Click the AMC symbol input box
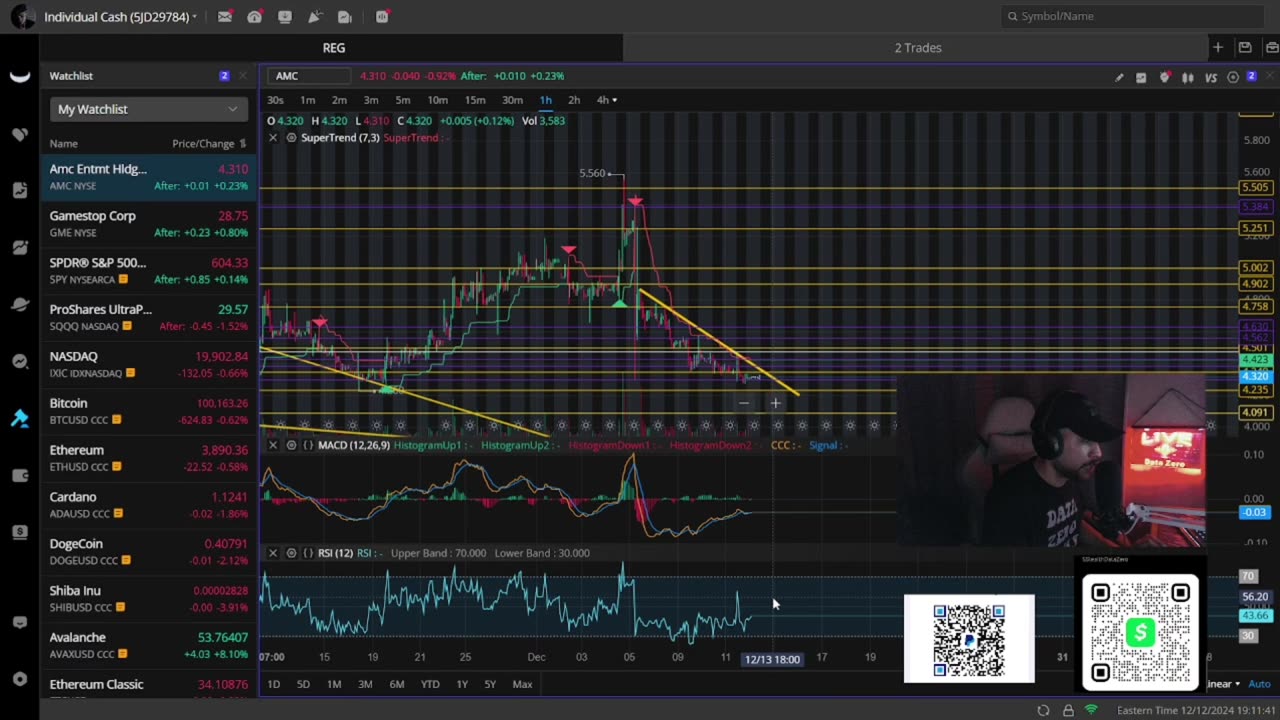The image size is (1280, 720). tap(310, 76)
